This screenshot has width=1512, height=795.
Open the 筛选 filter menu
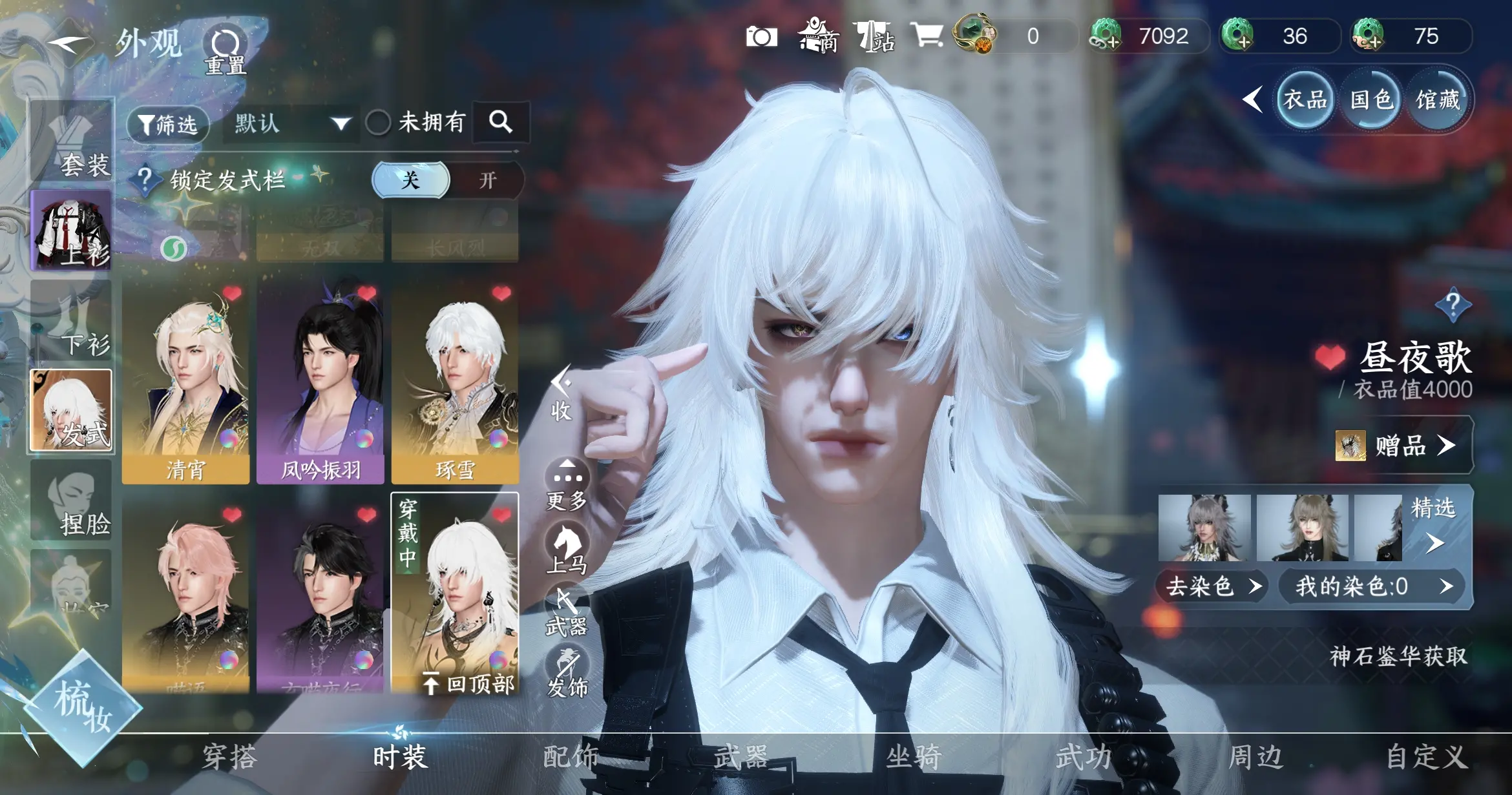point(168,124)
